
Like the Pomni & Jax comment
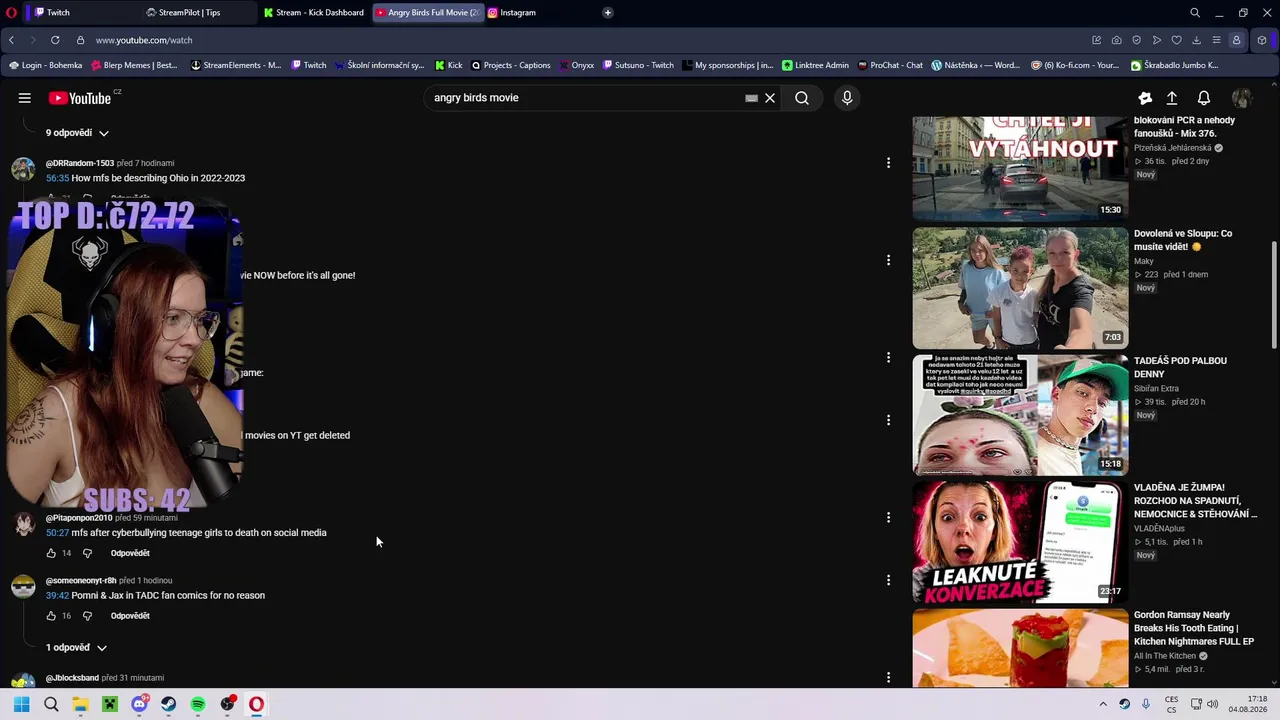[51, 616]
